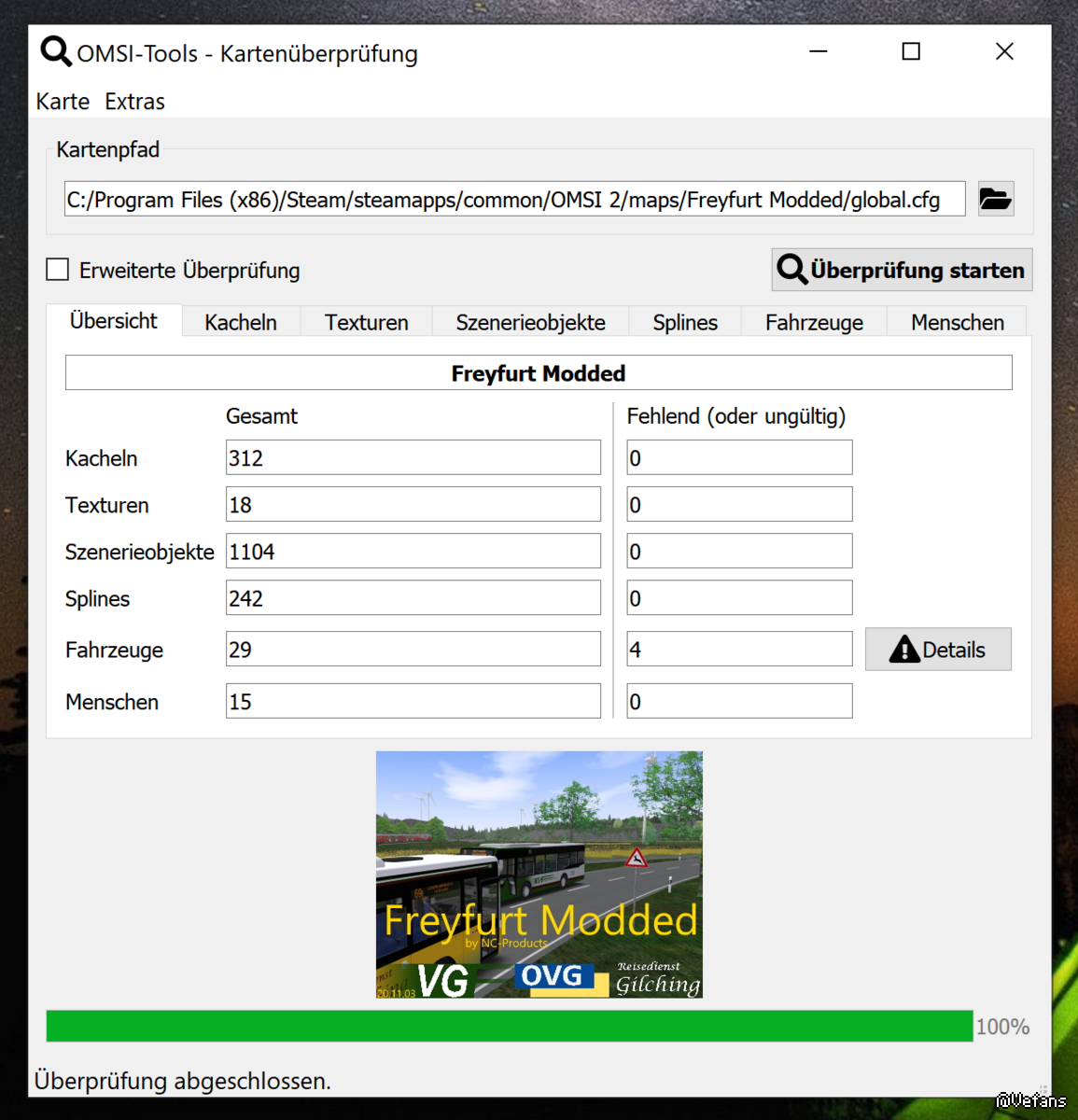Click the folder browse icon for Kartenpfad

[995, 199]
